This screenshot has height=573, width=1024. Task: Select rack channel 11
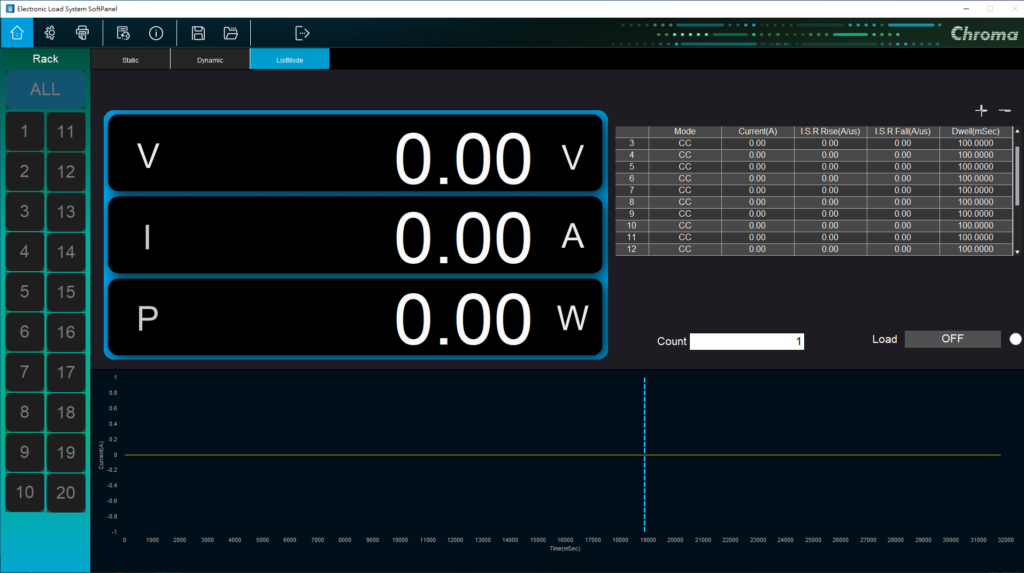(x=65, y=131)
